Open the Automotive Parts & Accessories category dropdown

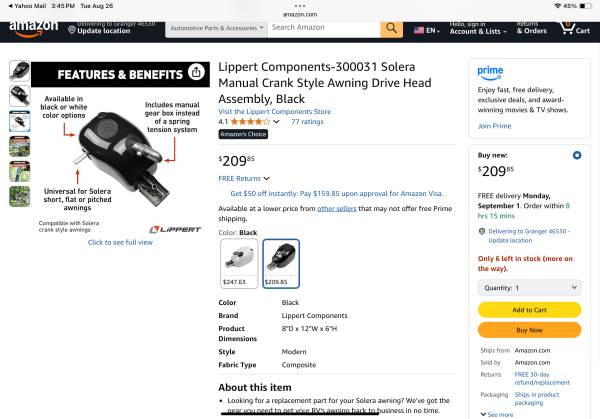coord(217,28)
